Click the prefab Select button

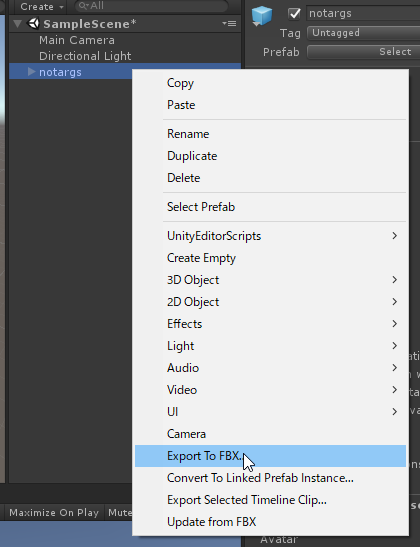[x=363, y=52]
